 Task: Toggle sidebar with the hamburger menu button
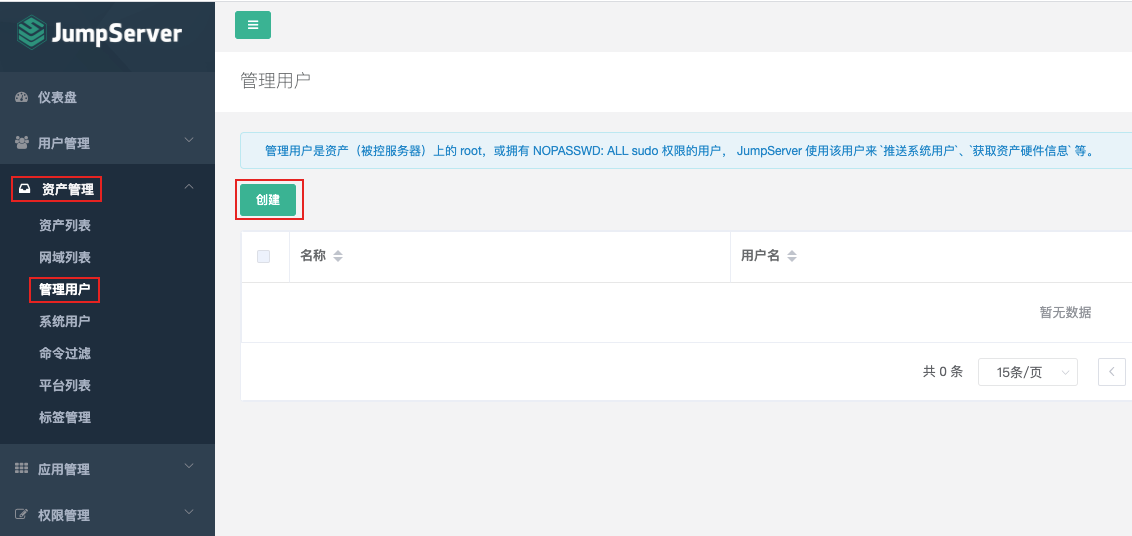pyautogui.click(x=253, y=25)
